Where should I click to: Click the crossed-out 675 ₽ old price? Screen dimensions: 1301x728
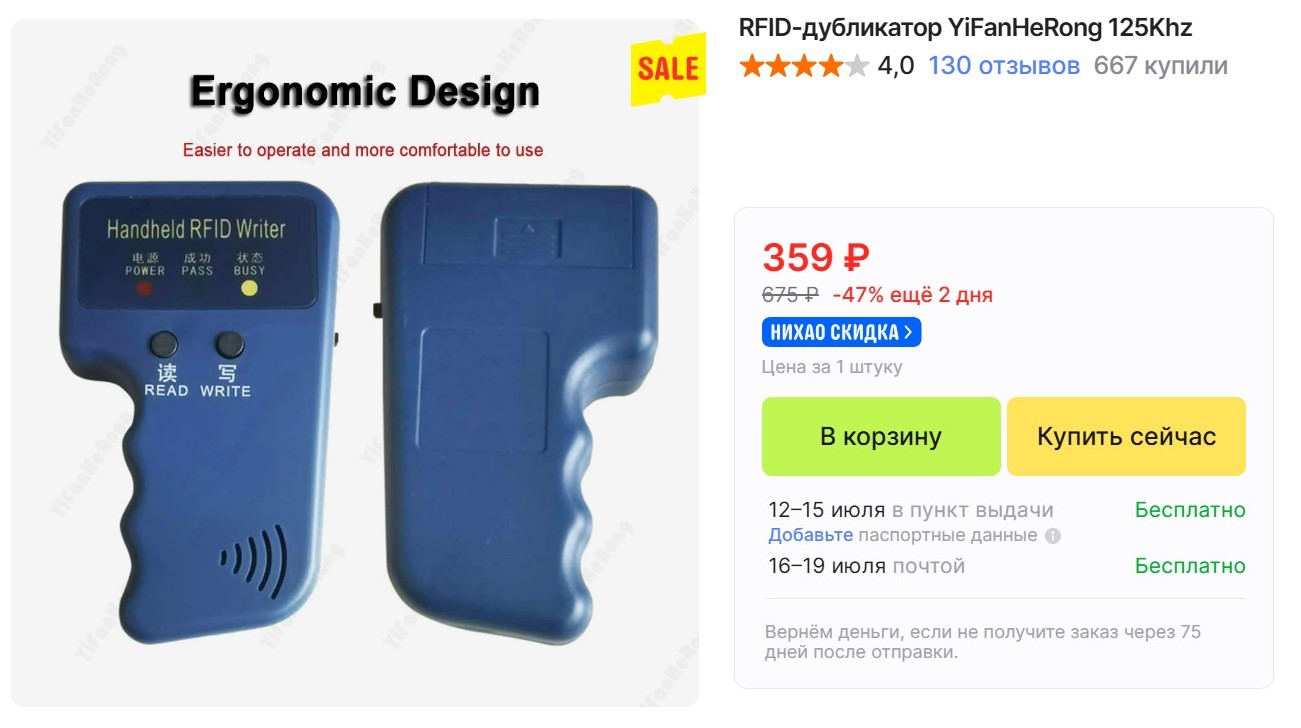(x=790, y=295)
